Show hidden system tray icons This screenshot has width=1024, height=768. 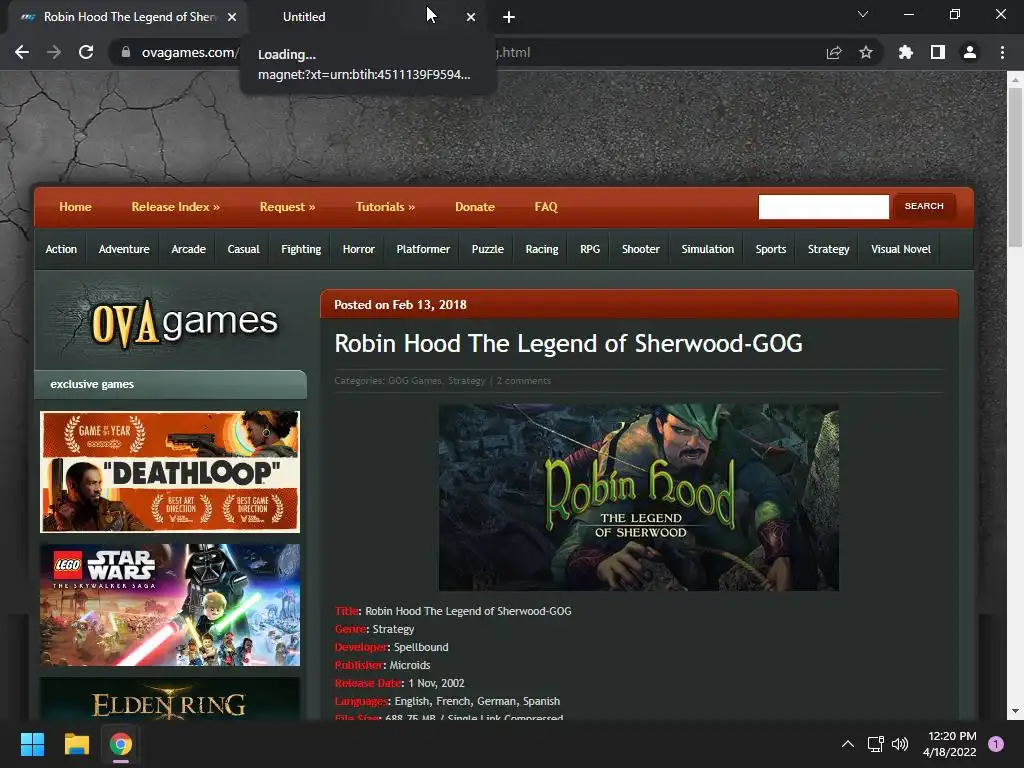tap(848, 744)
